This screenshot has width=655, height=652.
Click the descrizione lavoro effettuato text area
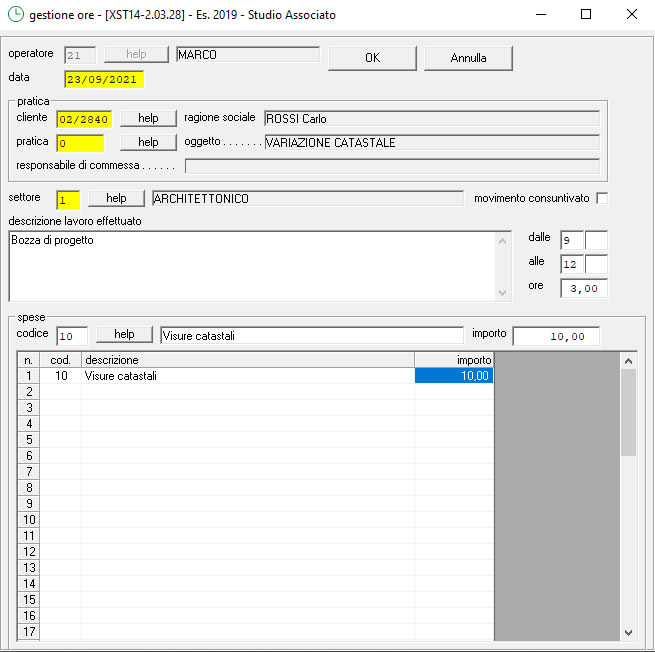point(250,265)
